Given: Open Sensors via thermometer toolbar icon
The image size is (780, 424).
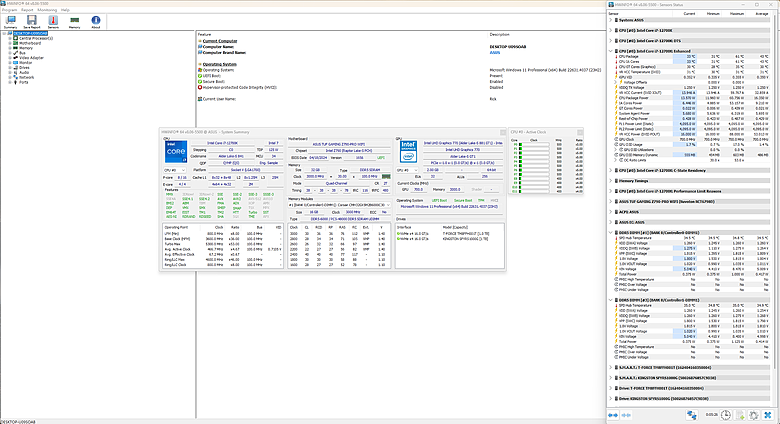Looking at the screenshot, I should coord(53,20).
